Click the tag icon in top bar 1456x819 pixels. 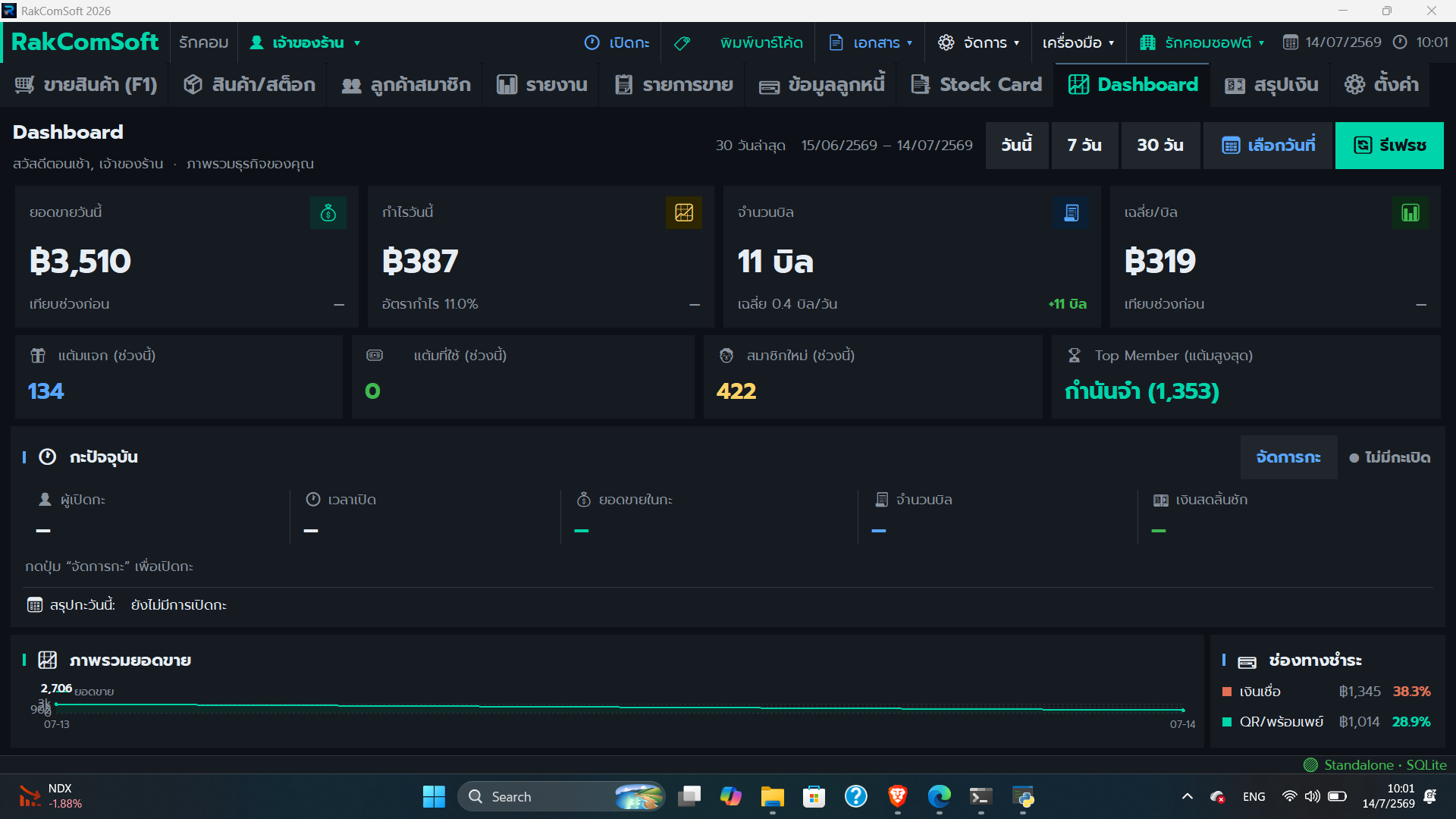coord(682,43)
